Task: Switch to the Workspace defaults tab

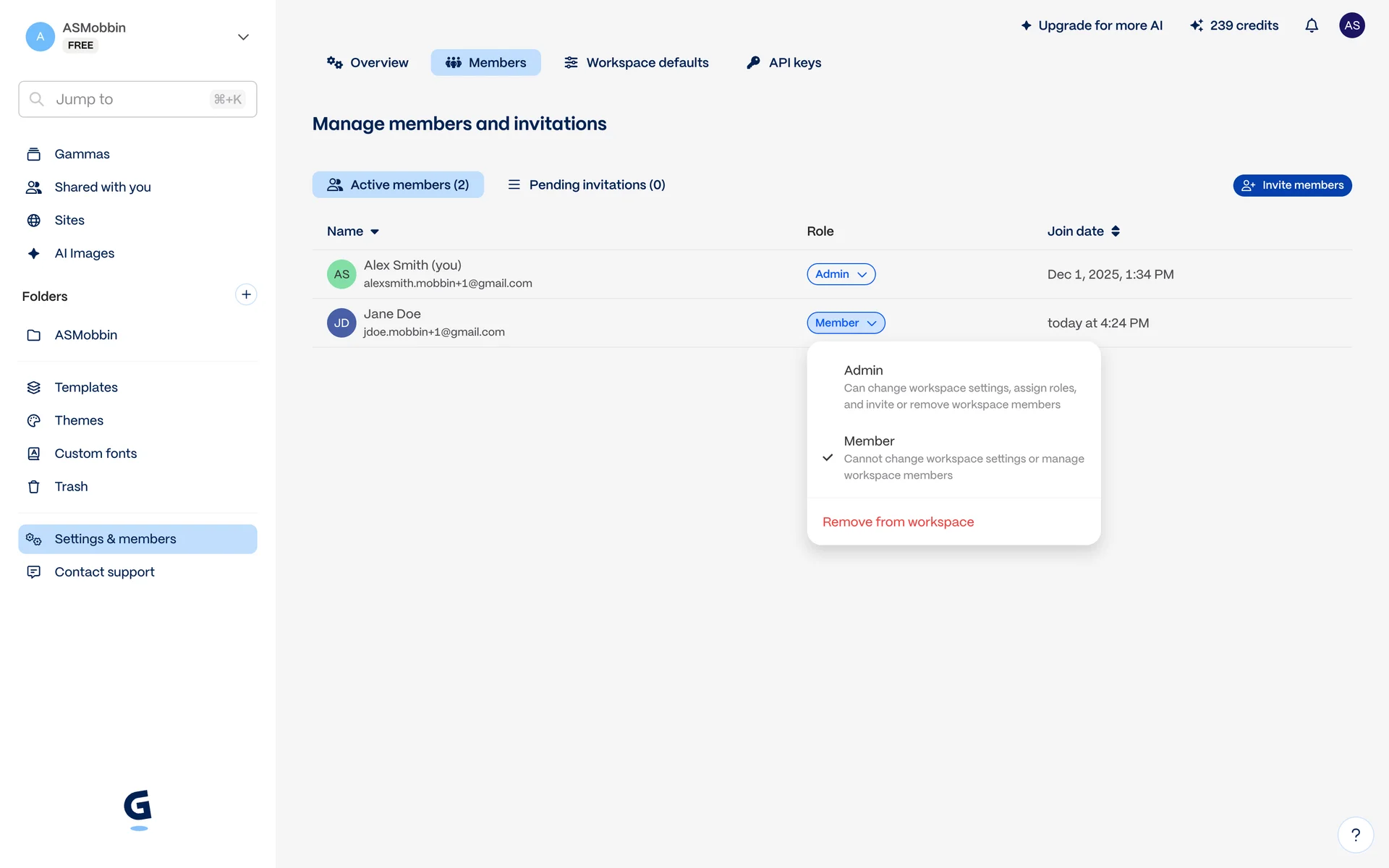Action: [x=636, y=63]
